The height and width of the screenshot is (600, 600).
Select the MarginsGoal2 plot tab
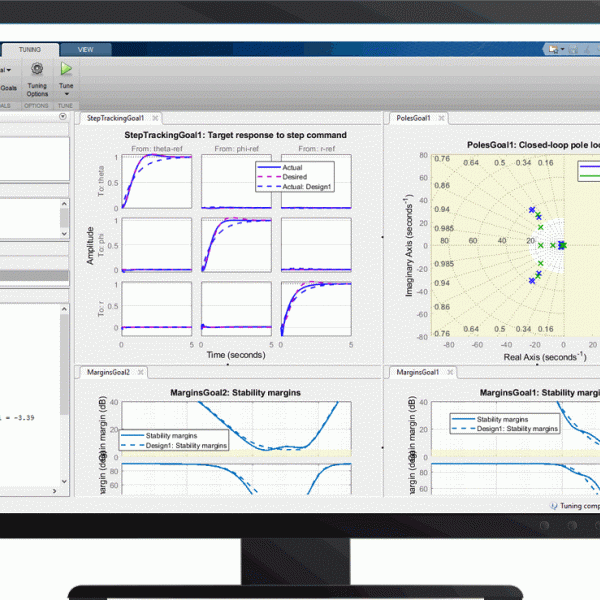(108, 372)
